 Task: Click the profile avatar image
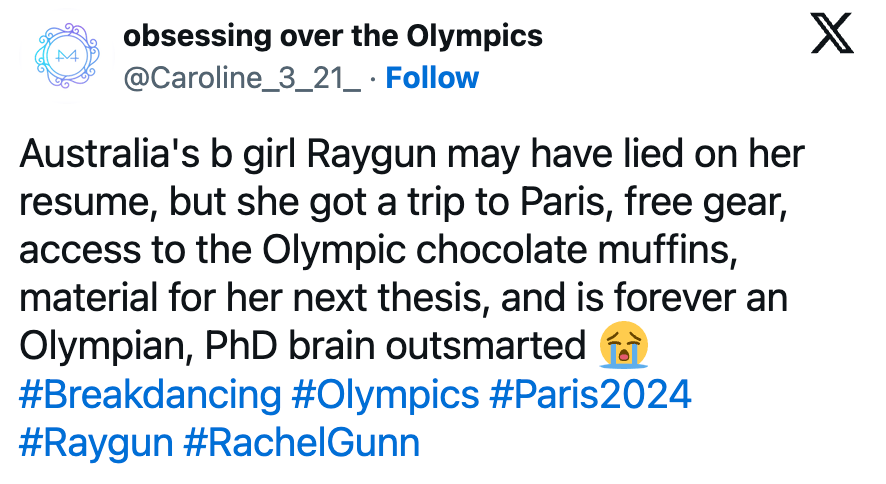(x=62, y=58)
